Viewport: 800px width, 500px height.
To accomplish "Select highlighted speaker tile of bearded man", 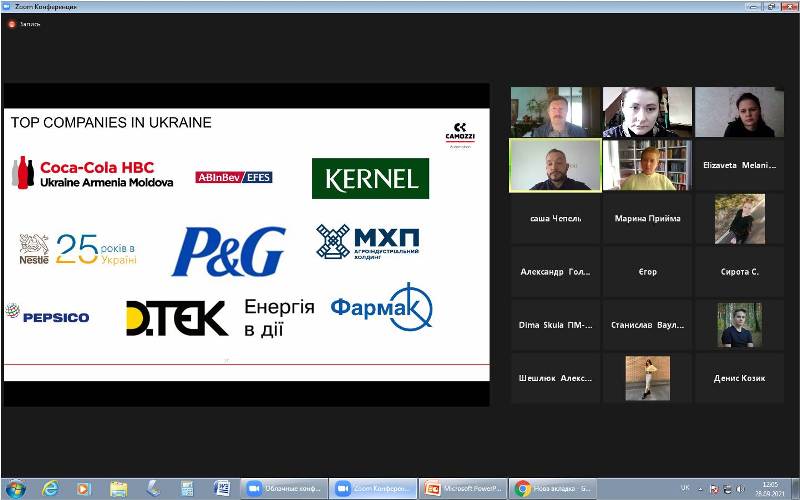I will pos(556,165).
